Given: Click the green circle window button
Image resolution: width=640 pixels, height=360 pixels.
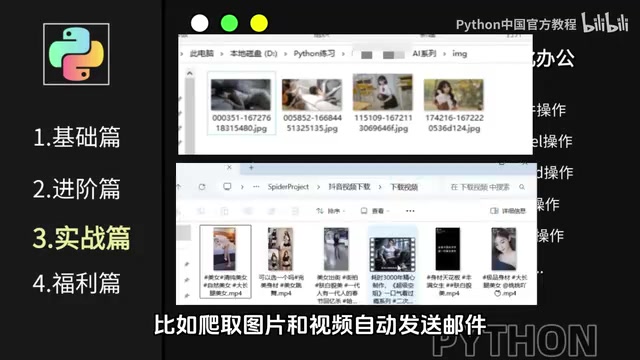Looking at the screenshot, I should 229,23.
